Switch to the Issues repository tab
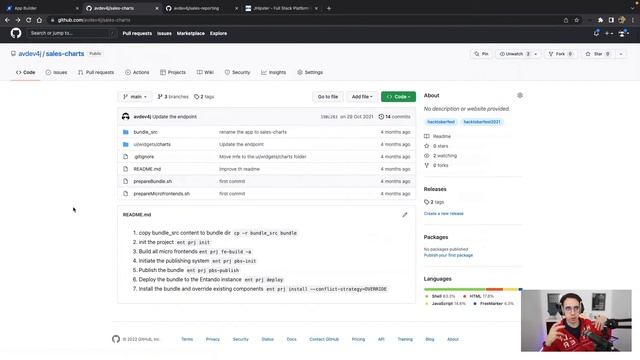 pyautogui.click(x=56, y=72)
